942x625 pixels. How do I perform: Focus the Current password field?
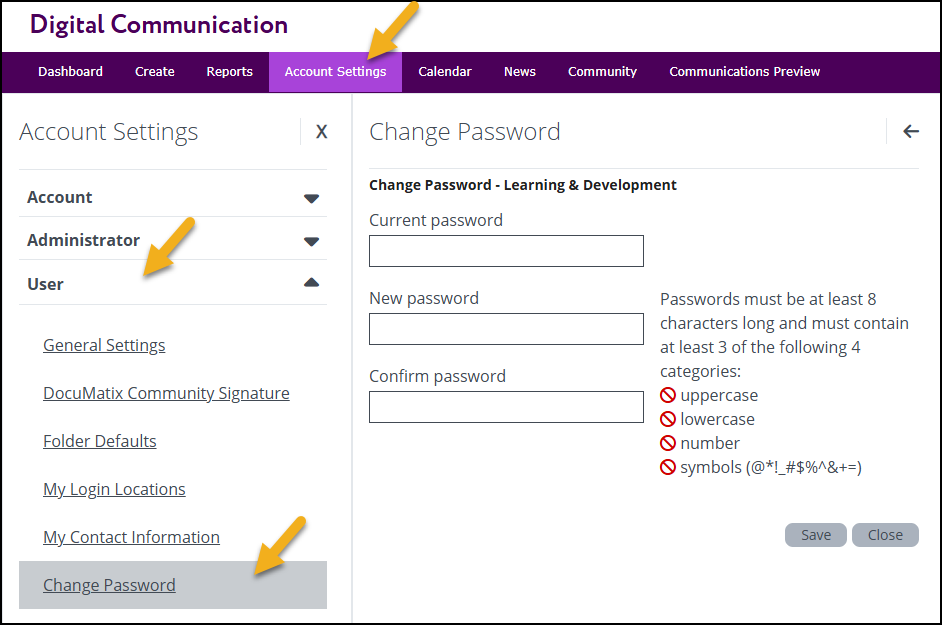[x=506, y=251]
